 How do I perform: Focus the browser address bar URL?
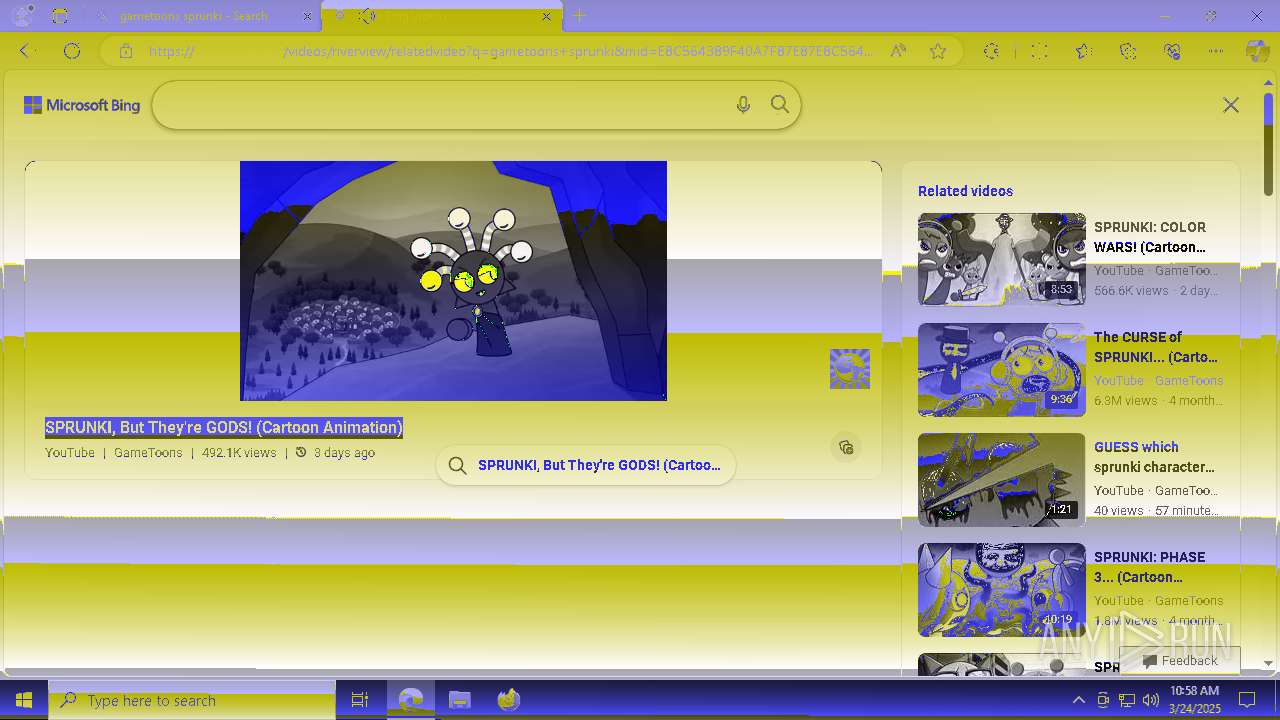[x=510, y=51]
